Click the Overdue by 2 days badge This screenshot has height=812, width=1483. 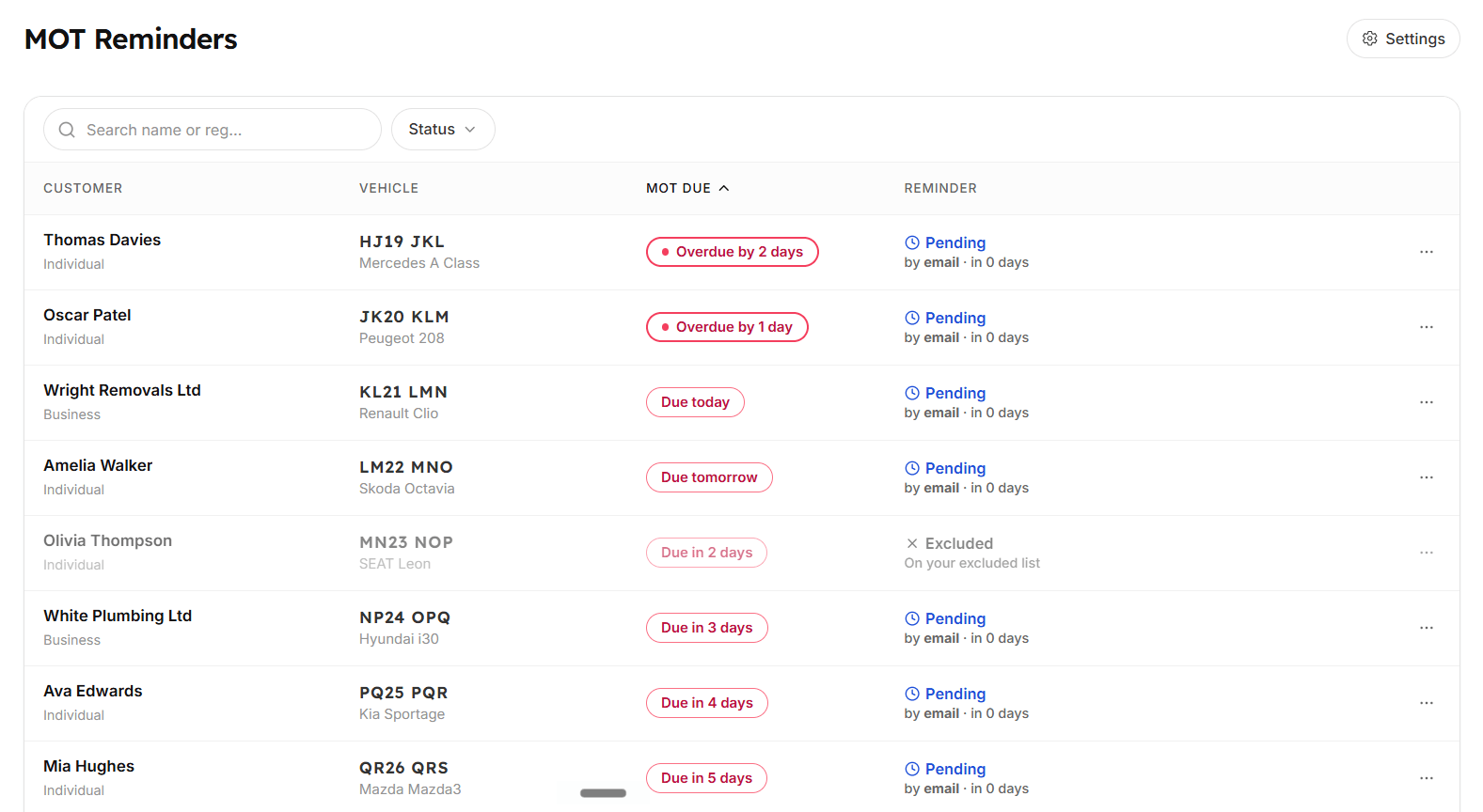733,252
